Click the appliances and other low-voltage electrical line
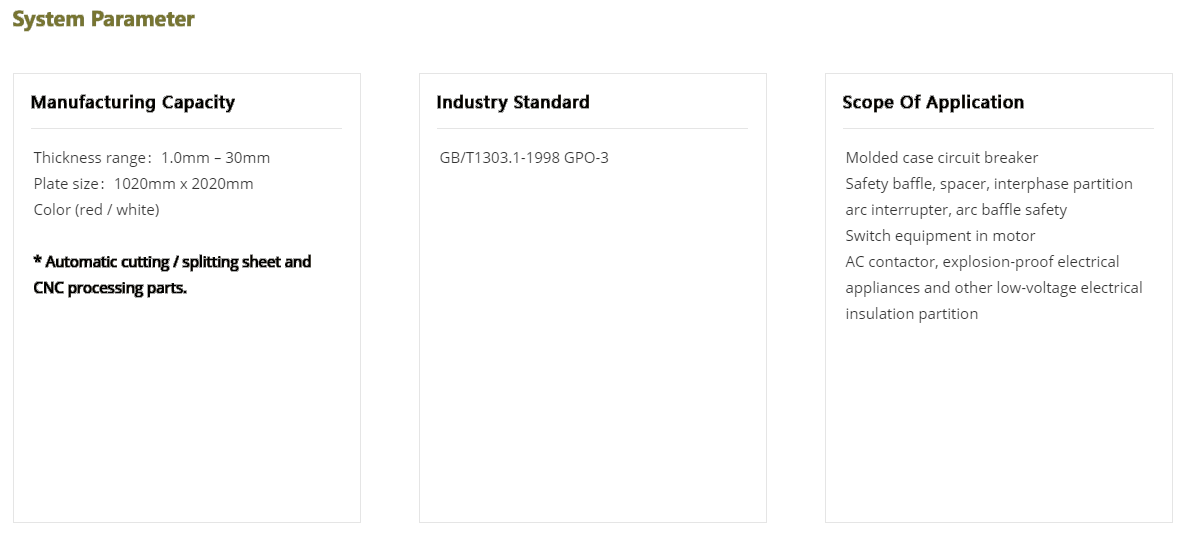This screenshot has width=1186, height=540. [x=994, y=288]
